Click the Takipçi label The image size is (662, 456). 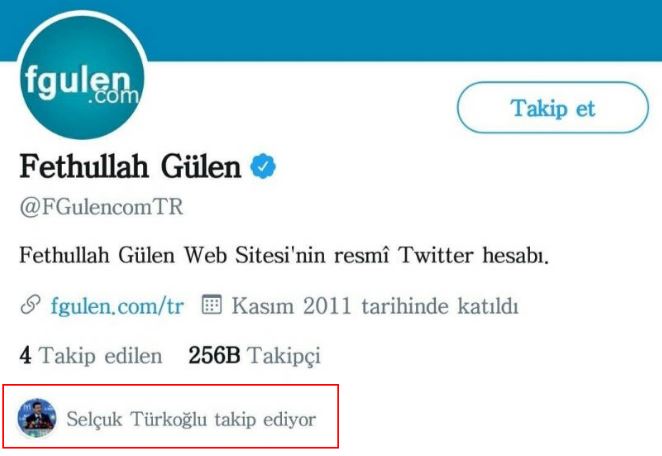(284, 356)
